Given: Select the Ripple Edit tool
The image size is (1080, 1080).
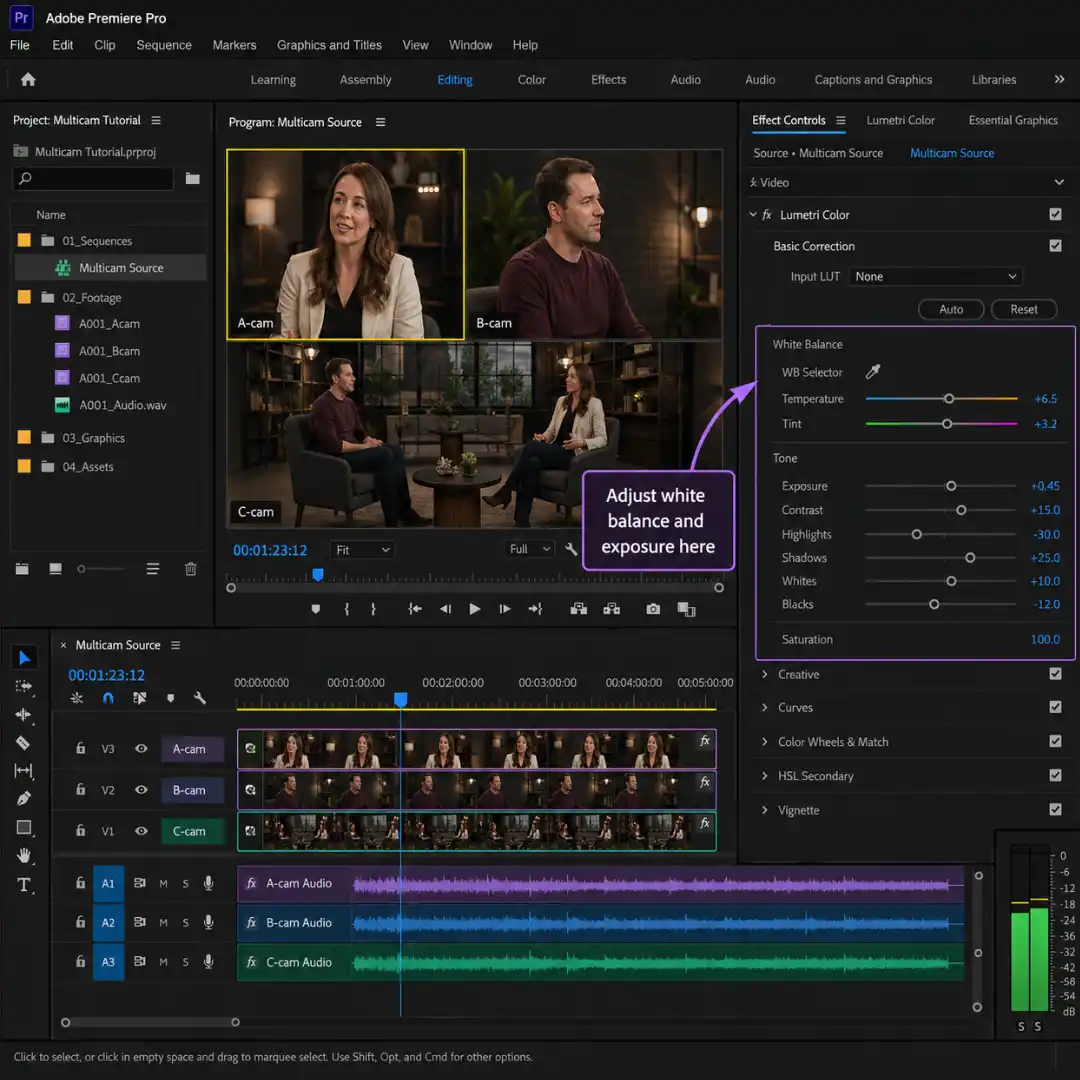Looking at the screenshot, I should point(23,714).
